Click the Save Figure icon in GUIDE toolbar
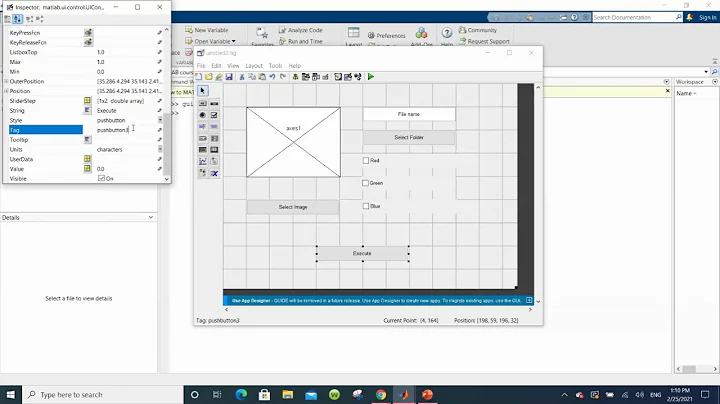The image size is (720, 404). (229, 77)
